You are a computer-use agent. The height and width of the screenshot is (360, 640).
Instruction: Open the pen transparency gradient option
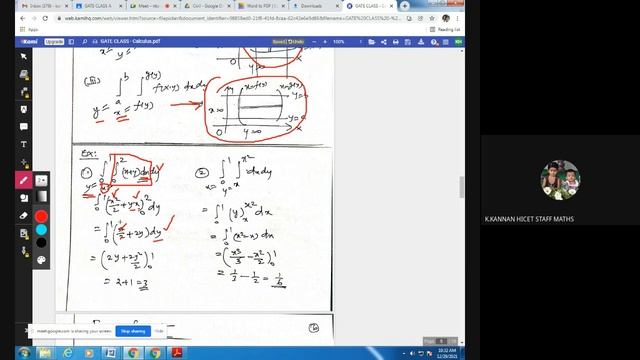[x=41, y=197]
